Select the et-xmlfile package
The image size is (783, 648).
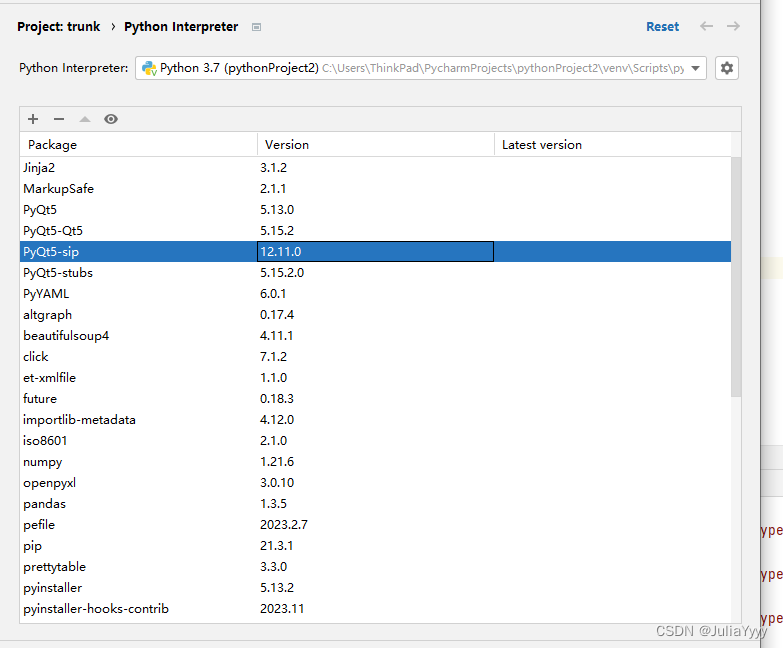(376, 377)
